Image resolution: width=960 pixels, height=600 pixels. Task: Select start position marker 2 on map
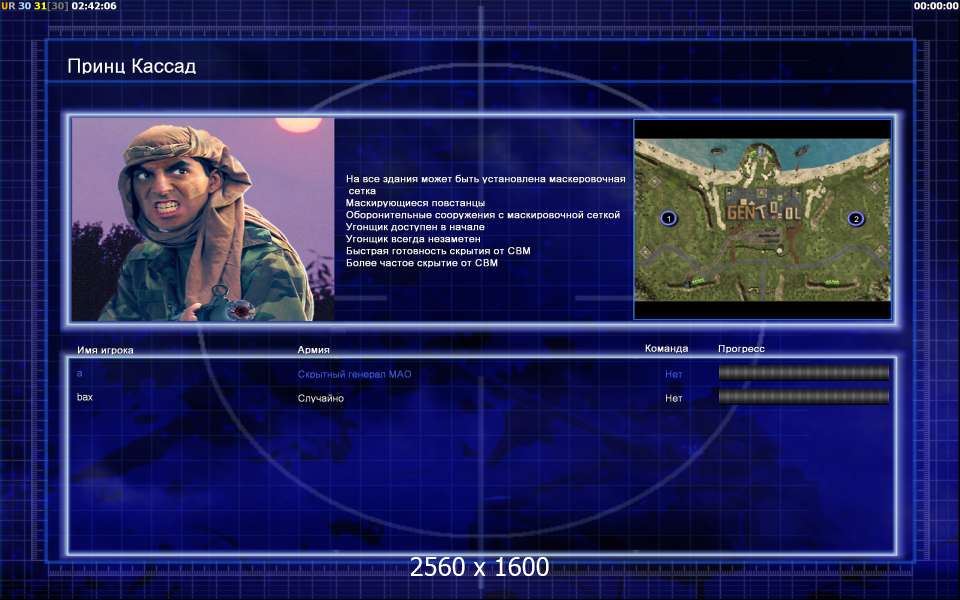tap(856, 218)
